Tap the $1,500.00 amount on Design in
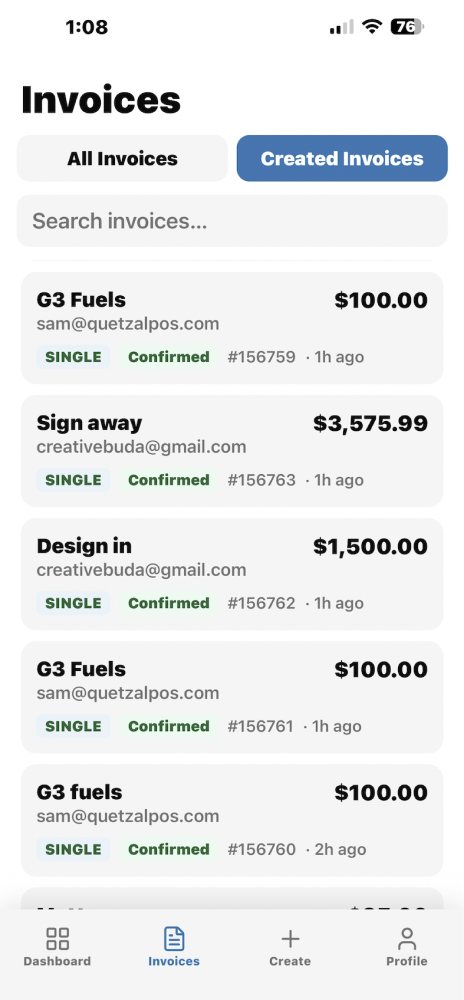This screenshot has width=464, height=1000. coord(370,547)
